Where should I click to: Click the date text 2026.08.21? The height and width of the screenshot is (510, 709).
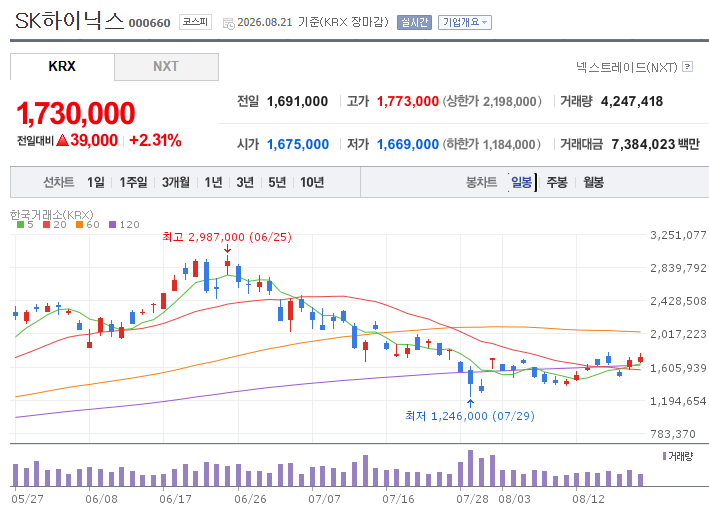[265, 22]
